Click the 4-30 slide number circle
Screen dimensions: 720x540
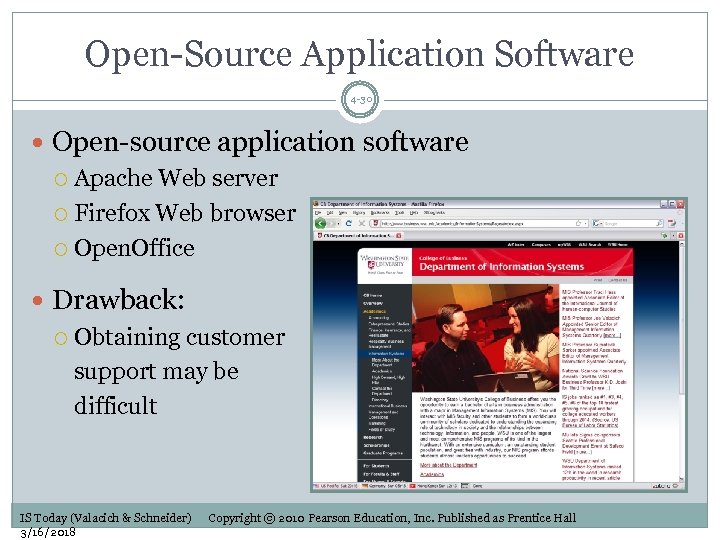(x=360, y=100)
